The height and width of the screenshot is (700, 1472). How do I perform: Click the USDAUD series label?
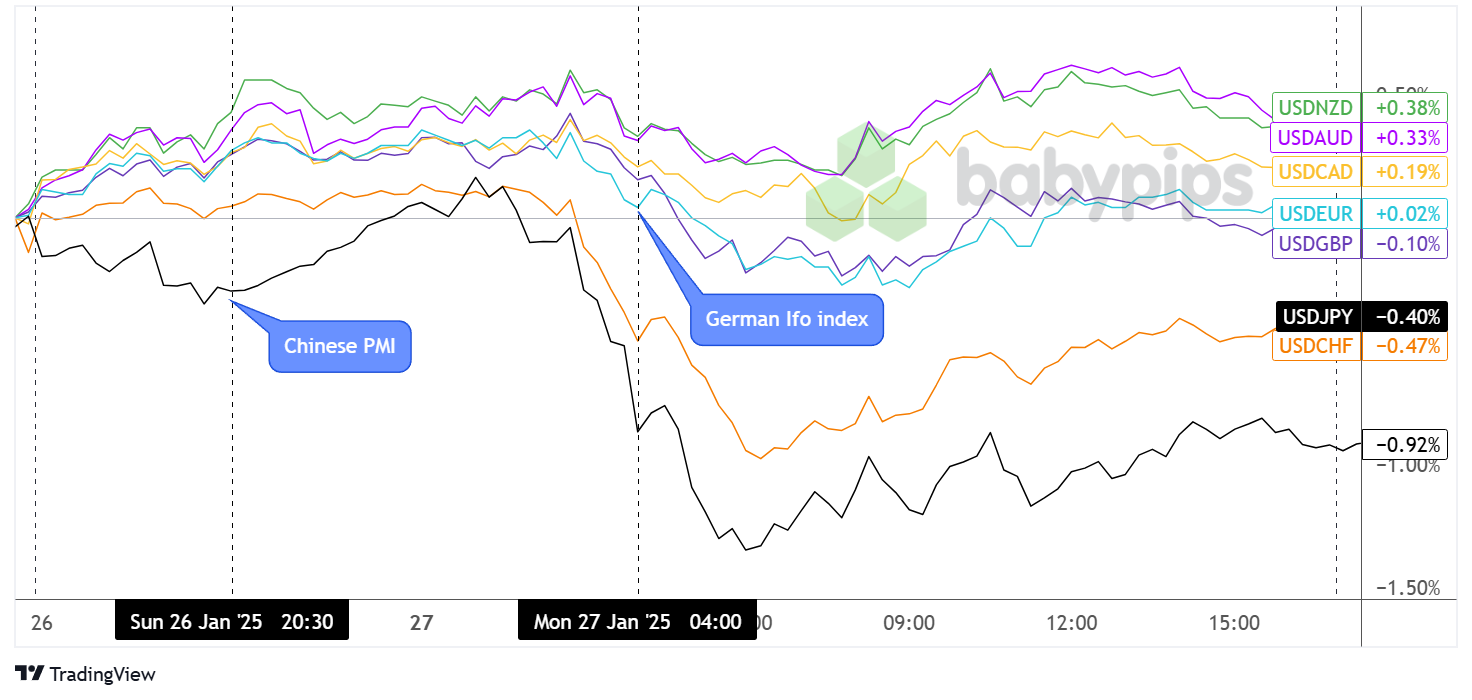coord(1316,137)
